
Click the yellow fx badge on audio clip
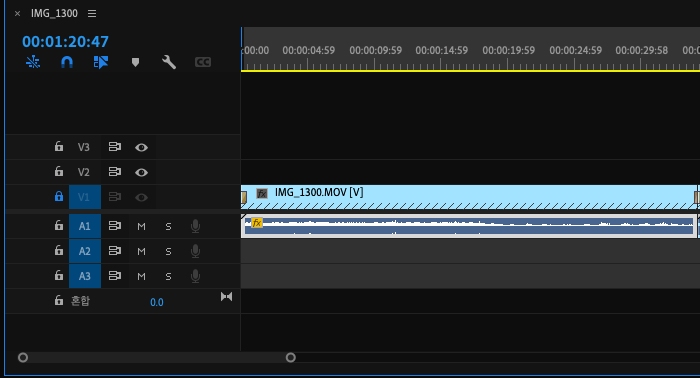coord(257,222)
